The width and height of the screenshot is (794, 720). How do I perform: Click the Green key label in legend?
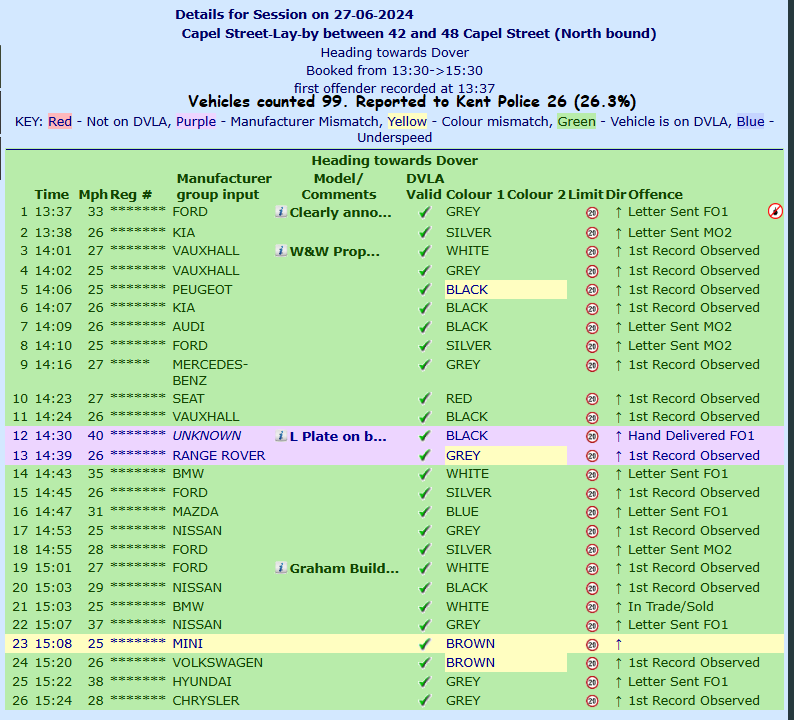576,122
